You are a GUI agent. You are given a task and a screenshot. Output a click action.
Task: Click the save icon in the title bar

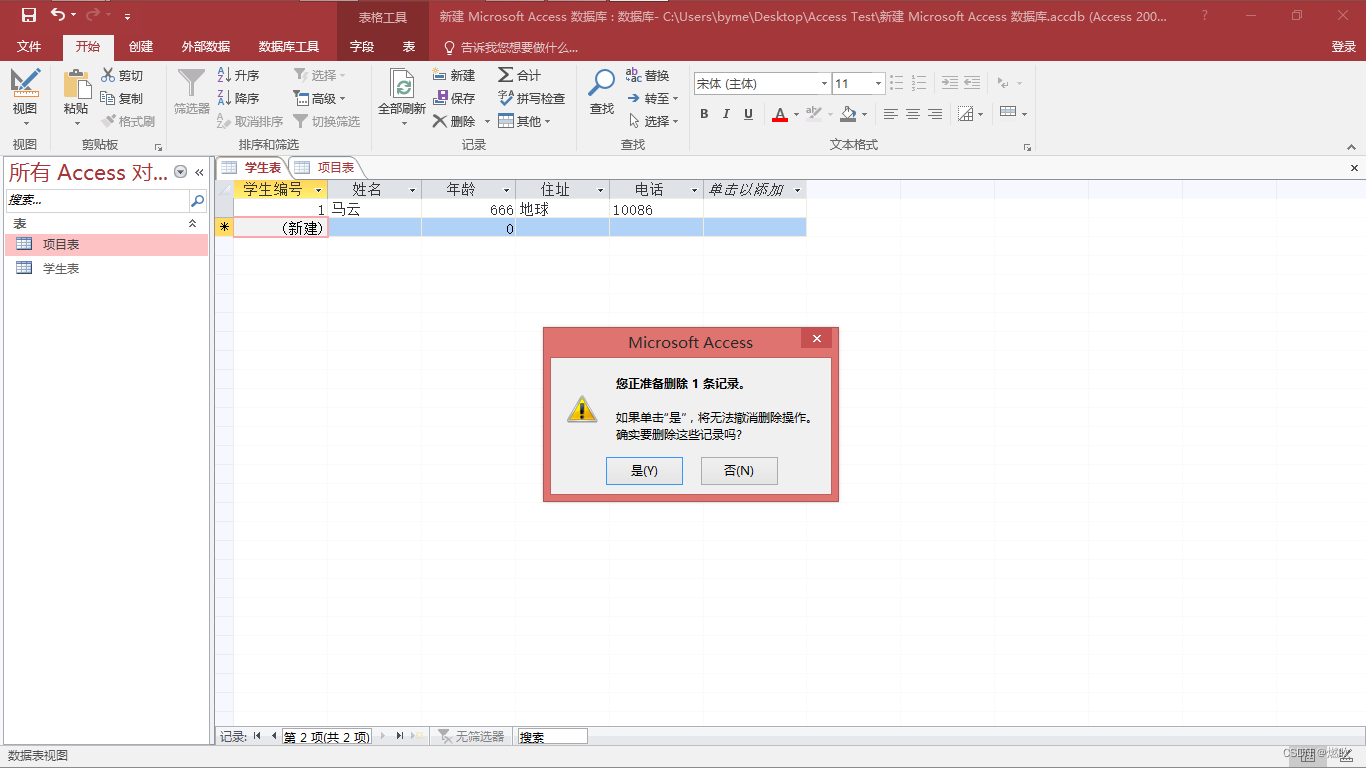pyautogui.click(x=28, y=15)
